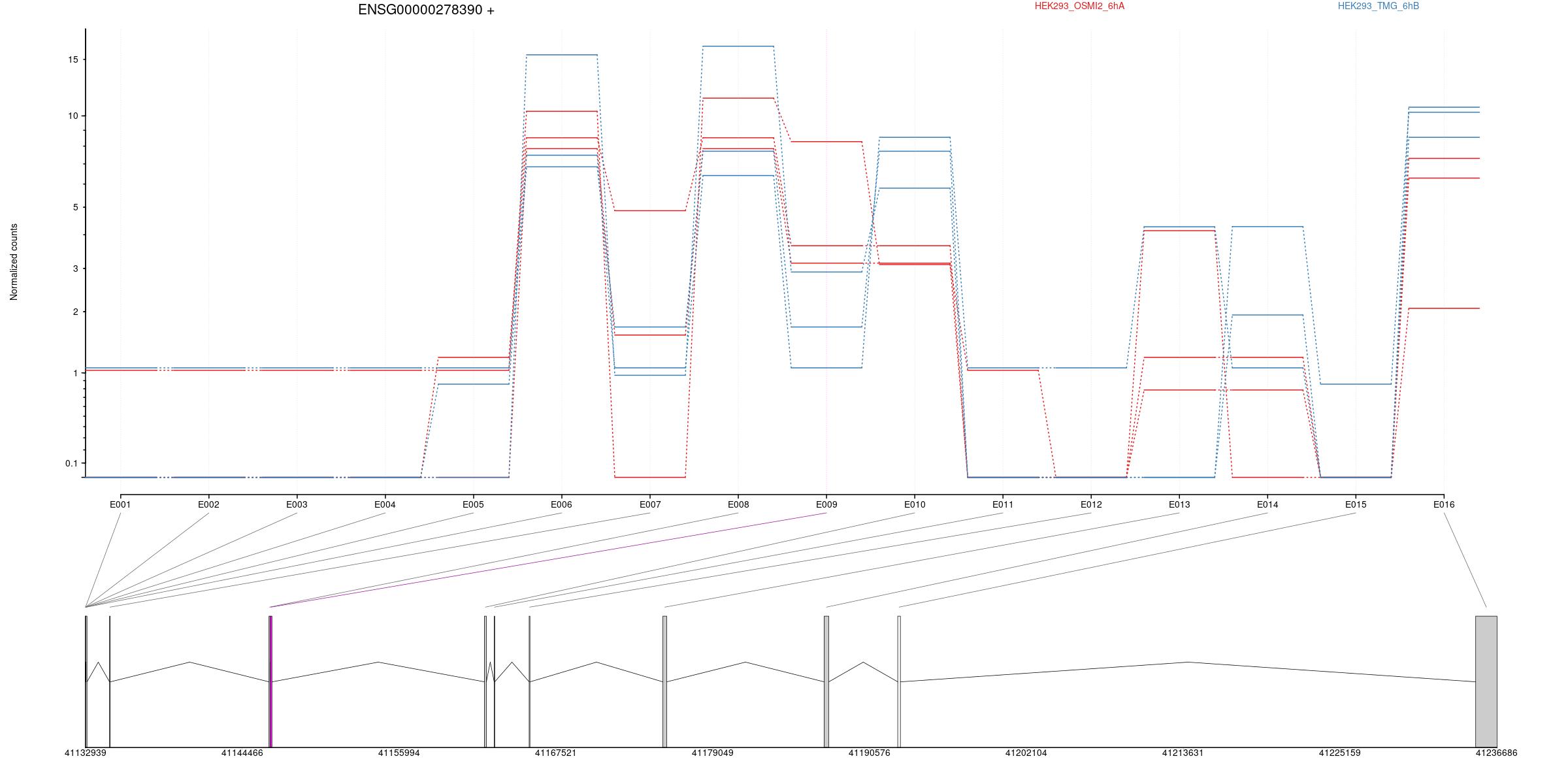The width and height of the screenshot is (1568, 784).
Task: Click exon label E012
Action: coord(1091,504)
